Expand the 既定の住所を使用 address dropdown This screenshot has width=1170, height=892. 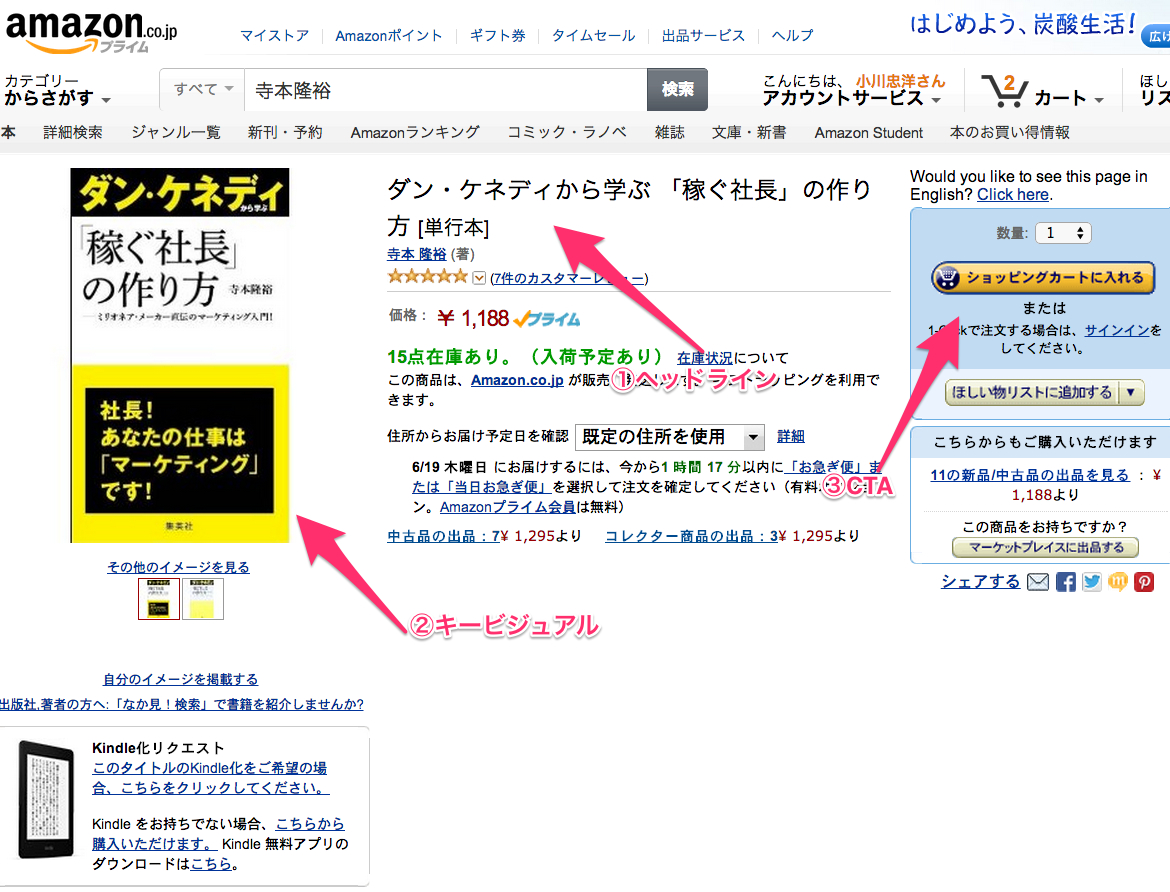coord(670,437)
